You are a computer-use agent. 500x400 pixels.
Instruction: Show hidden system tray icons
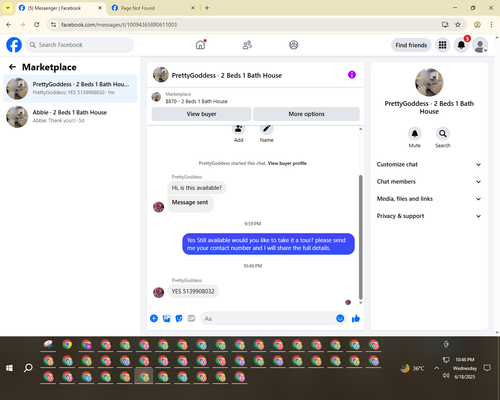coord(436,368)
